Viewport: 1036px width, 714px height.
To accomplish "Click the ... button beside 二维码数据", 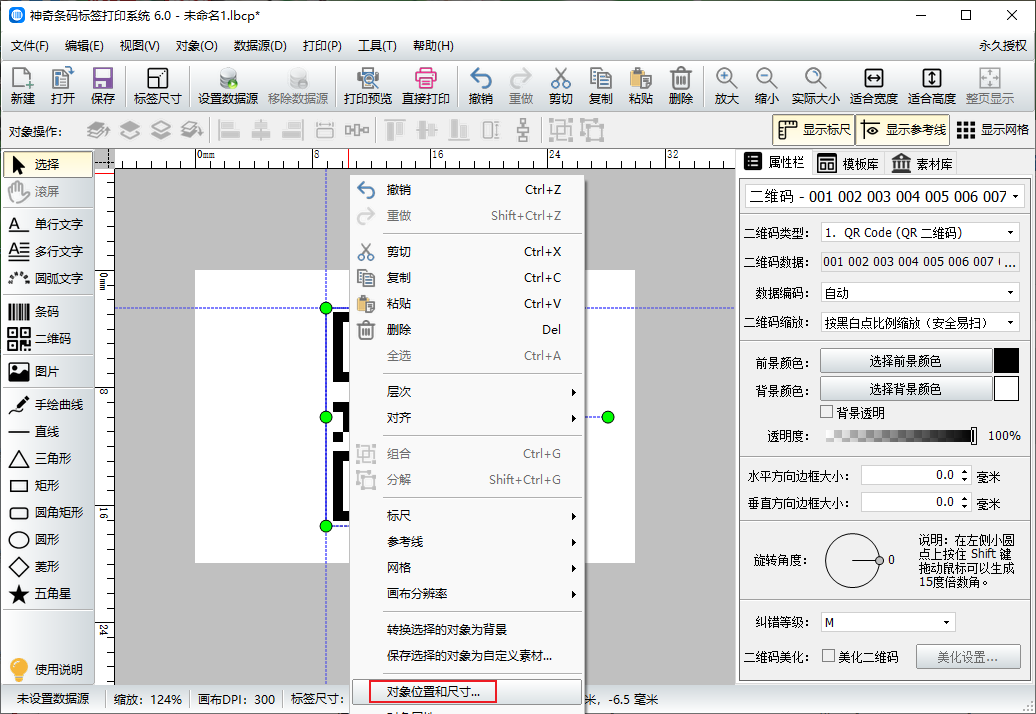I will click(x=1010, y=262).
